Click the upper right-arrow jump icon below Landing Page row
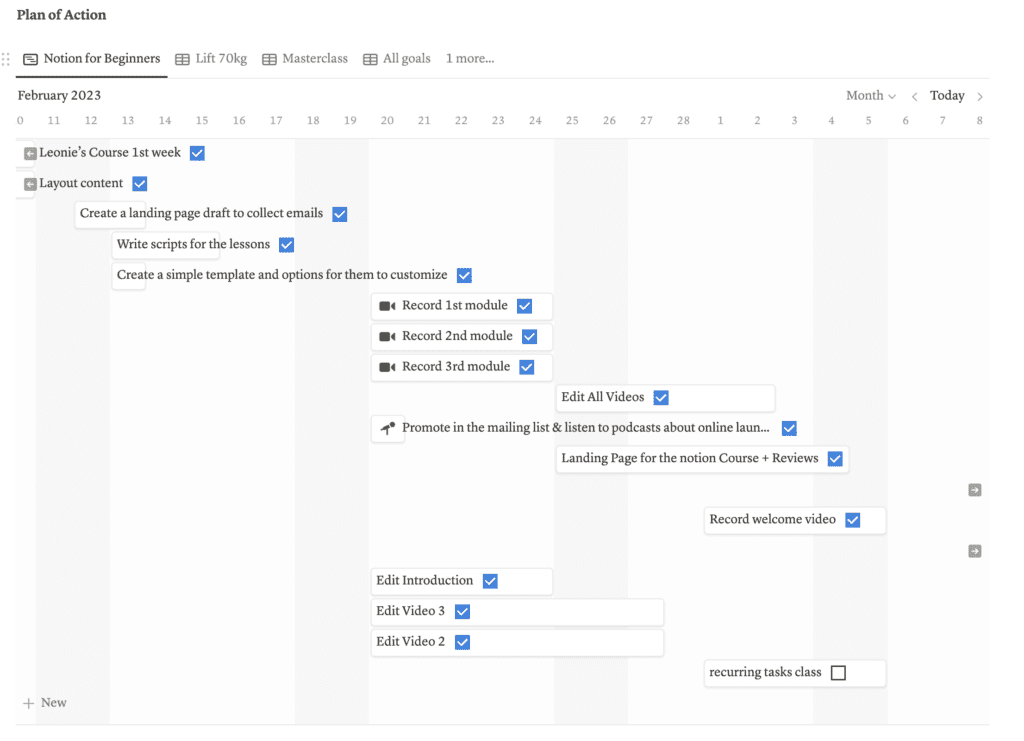The height and width of the screenshot is (741, 1024). [x=975, y=490]
